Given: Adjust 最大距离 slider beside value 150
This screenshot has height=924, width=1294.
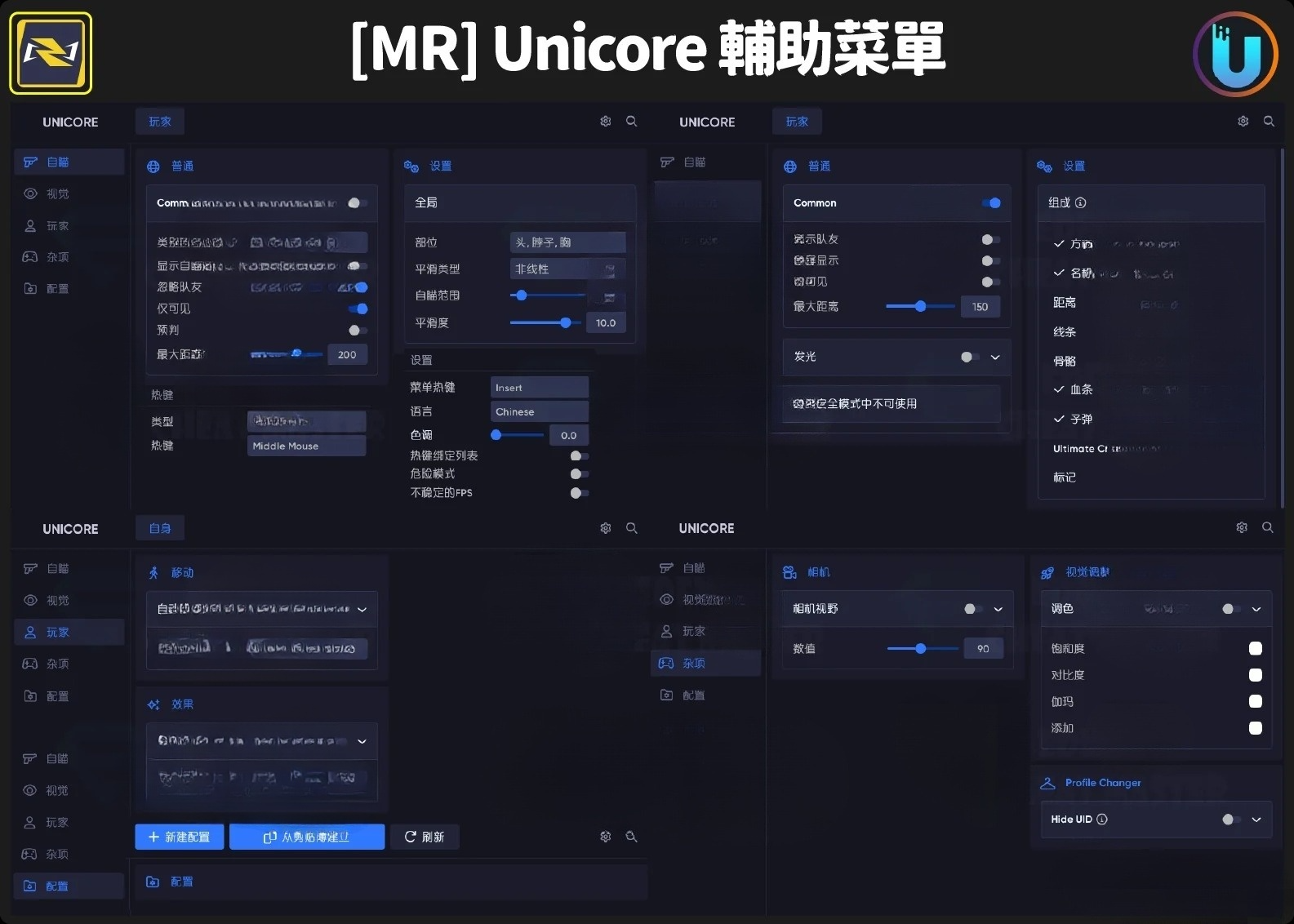Looking at the screenshot, I should [921, 307].
